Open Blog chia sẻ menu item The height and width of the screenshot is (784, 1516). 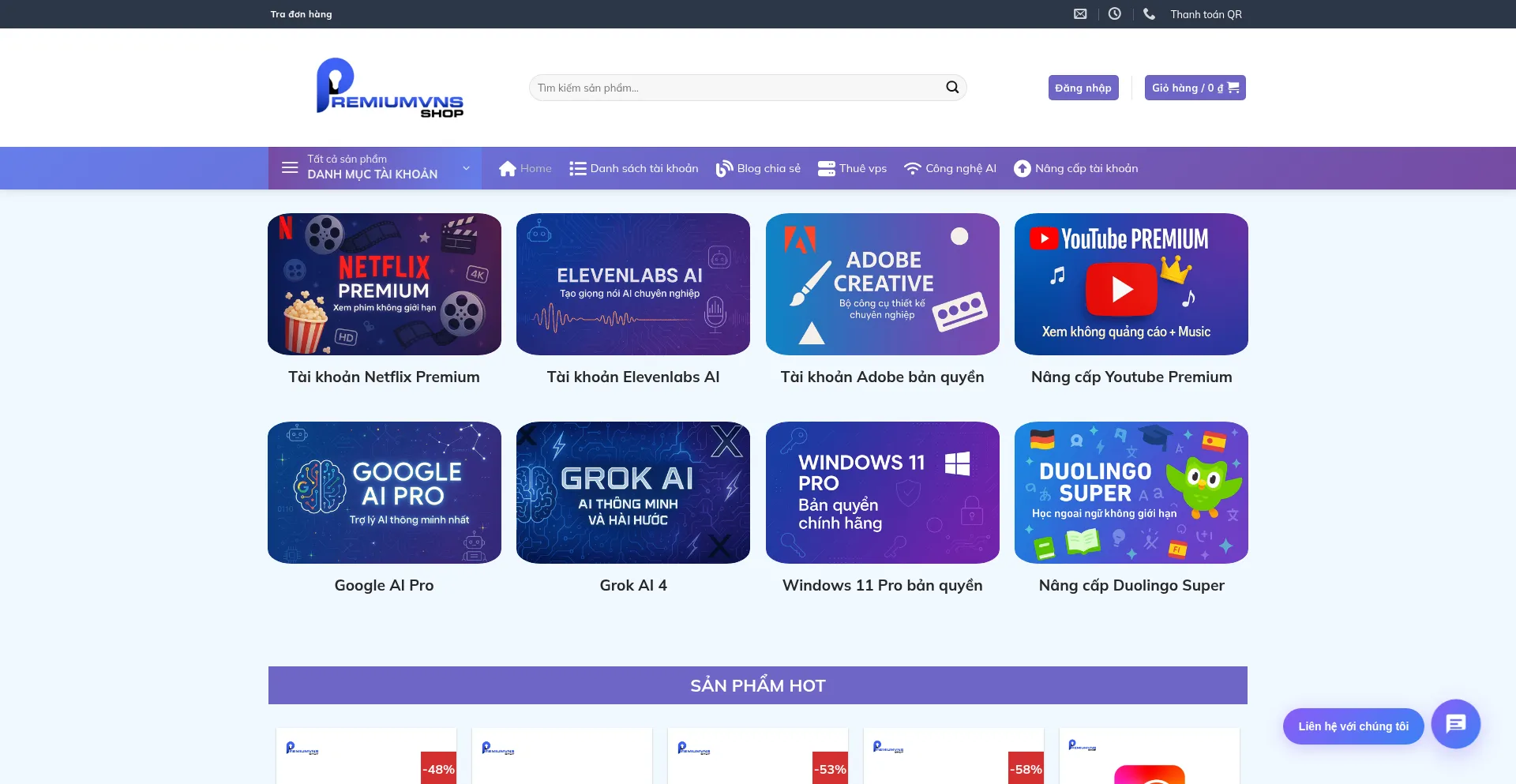point(758,168)
